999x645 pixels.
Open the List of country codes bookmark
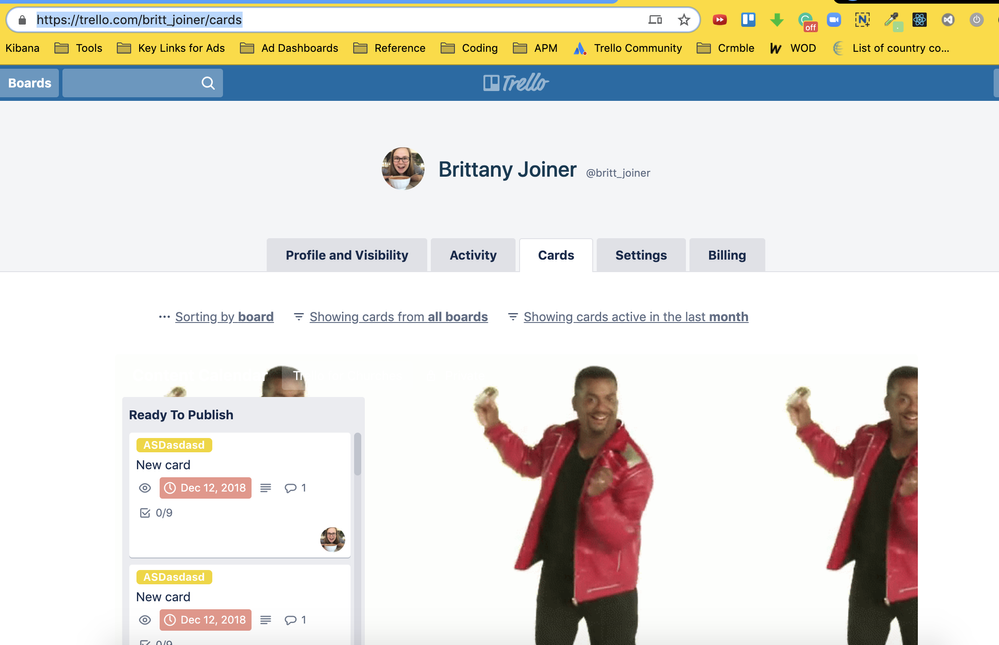tap(891, 48)
